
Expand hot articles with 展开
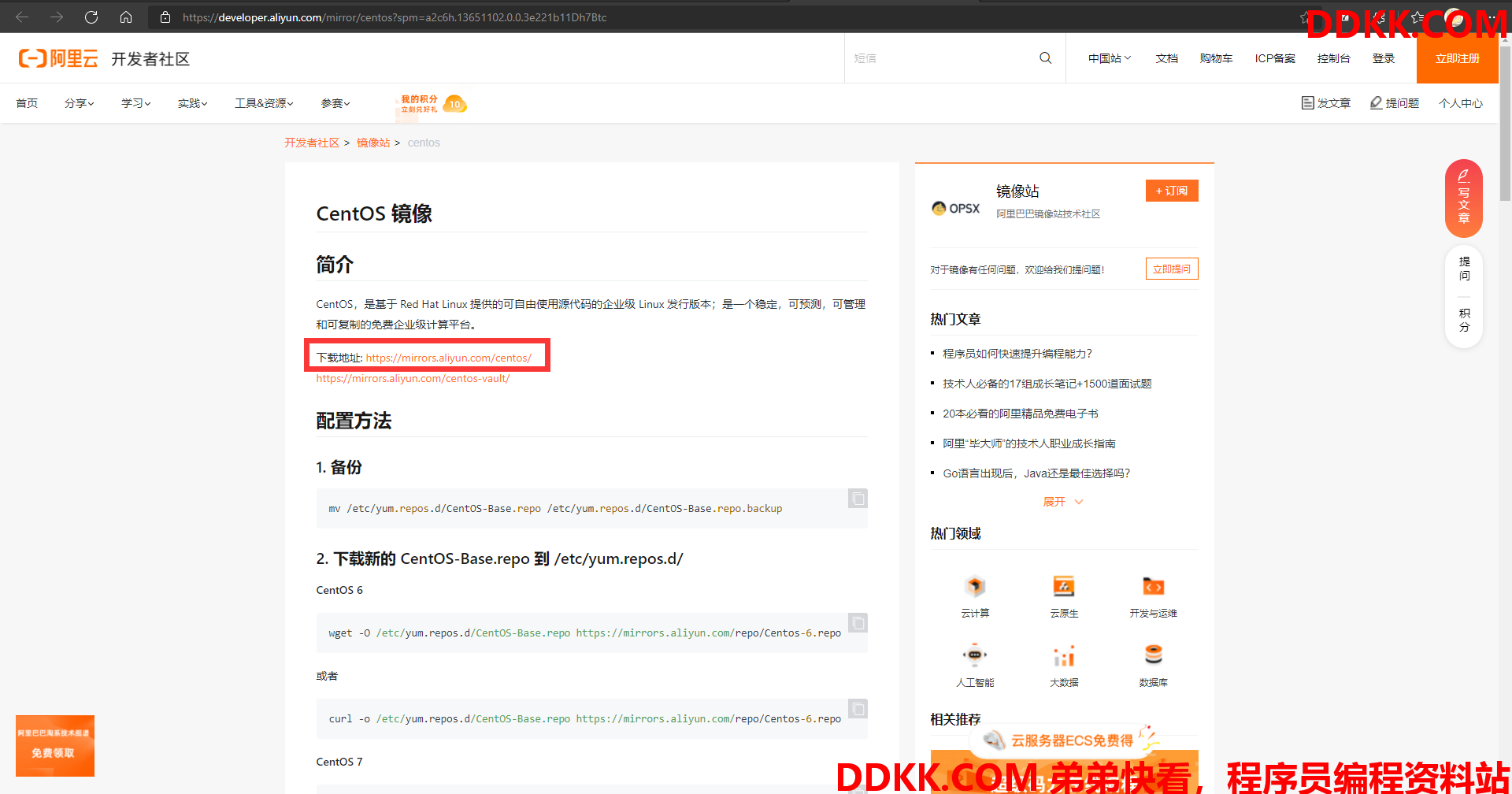tap(1063, 502)
